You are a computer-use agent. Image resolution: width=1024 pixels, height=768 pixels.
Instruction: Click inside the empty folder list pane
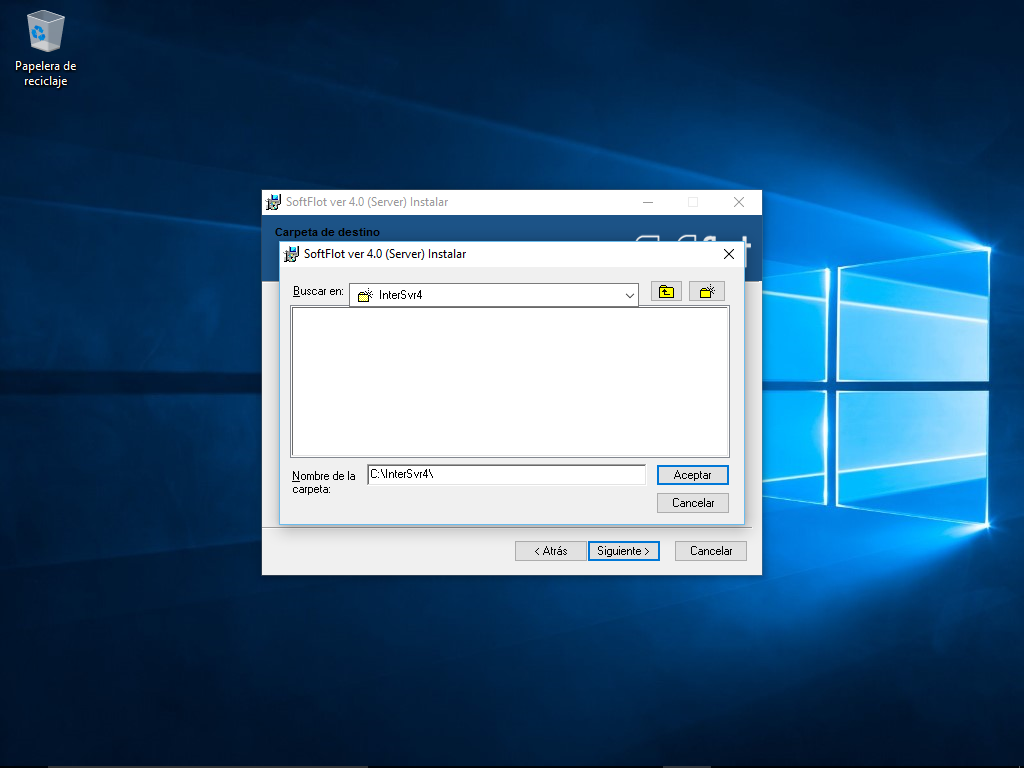510,381
